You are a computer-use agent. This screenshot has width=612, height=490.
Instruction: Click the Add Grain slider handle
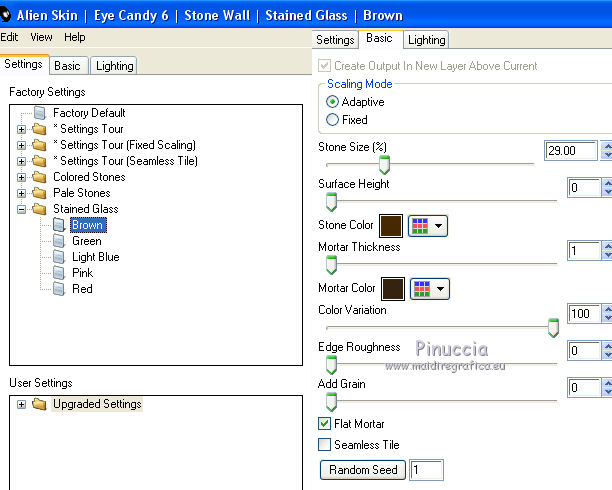point(331,402)
